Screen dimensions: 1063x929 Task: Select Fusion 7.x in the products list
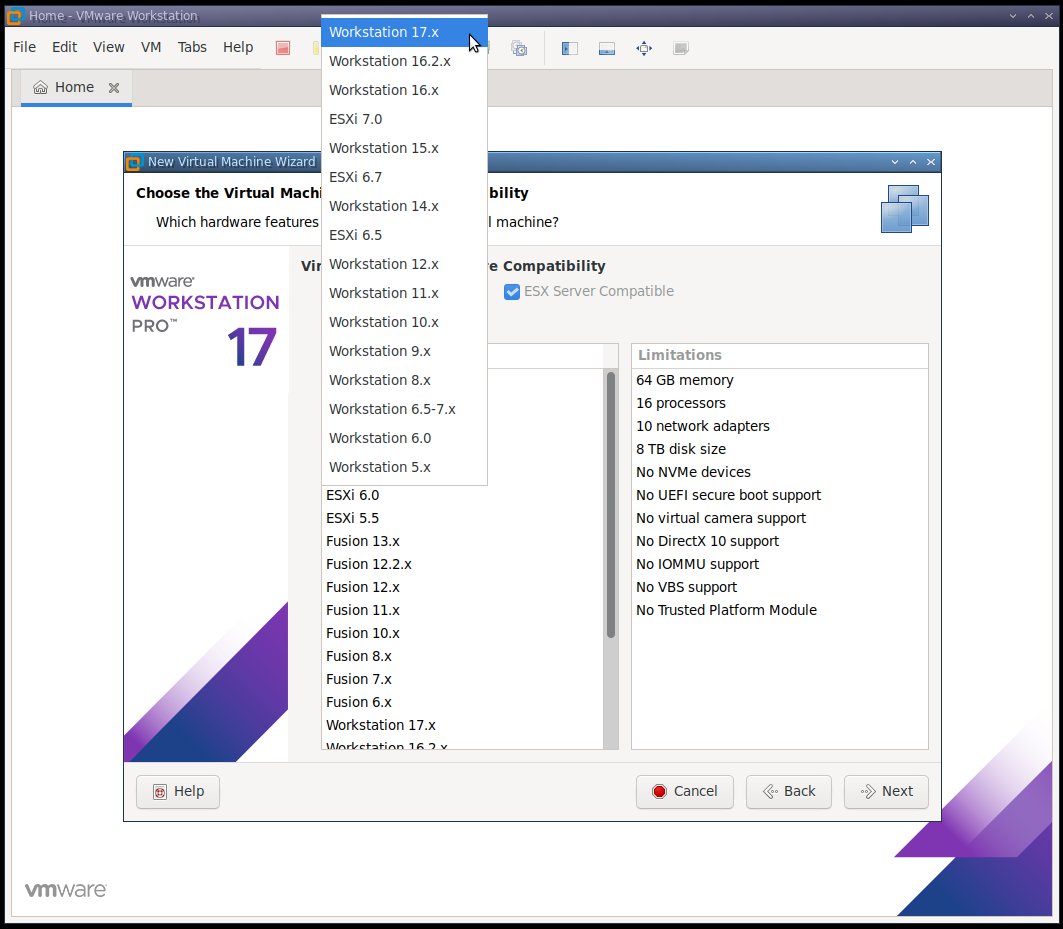(x=462, y=680)
